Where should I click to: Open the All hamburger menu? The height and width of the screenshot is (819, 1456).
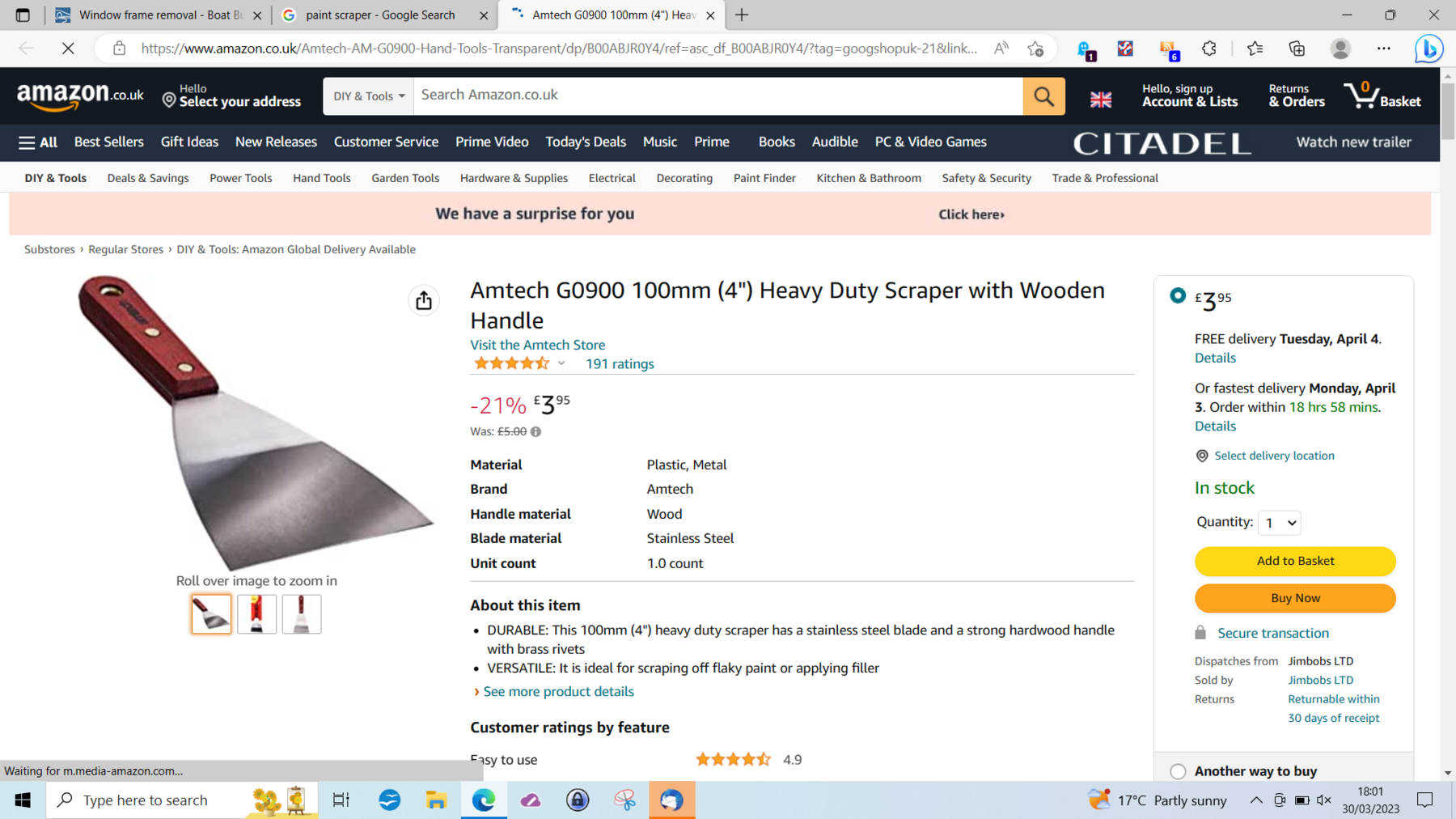tap(38, 142)
